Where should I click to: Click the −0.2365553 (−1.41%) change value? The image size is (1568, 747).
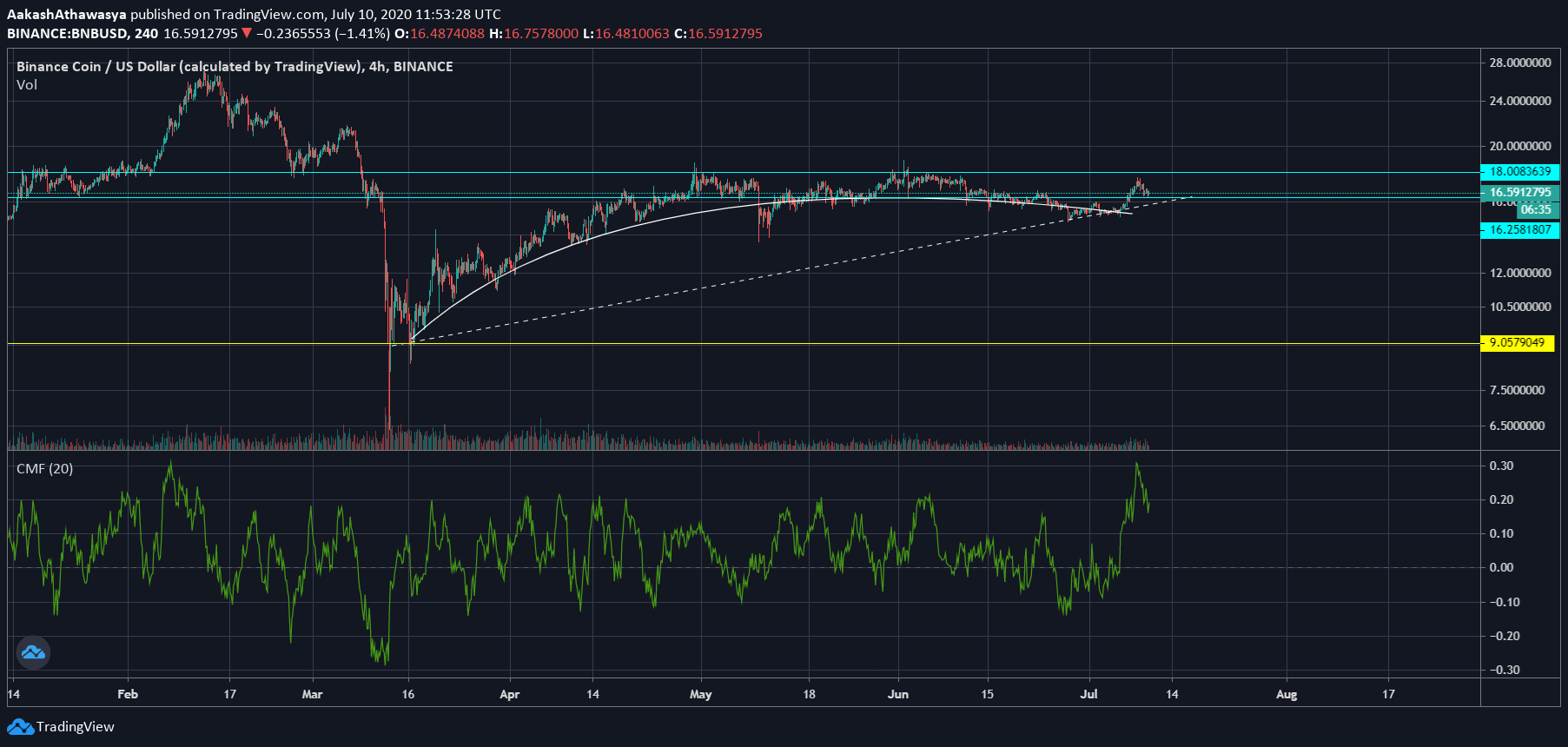point(322,34)
